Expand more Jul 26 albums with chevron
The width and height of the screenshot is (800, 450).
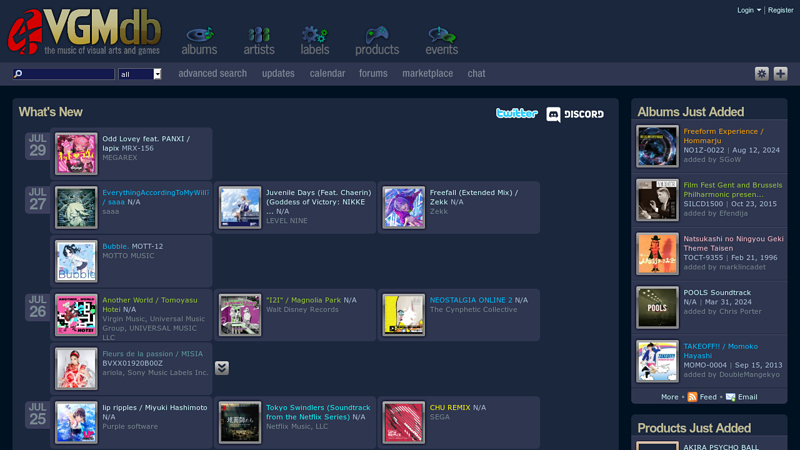[221, 368]
